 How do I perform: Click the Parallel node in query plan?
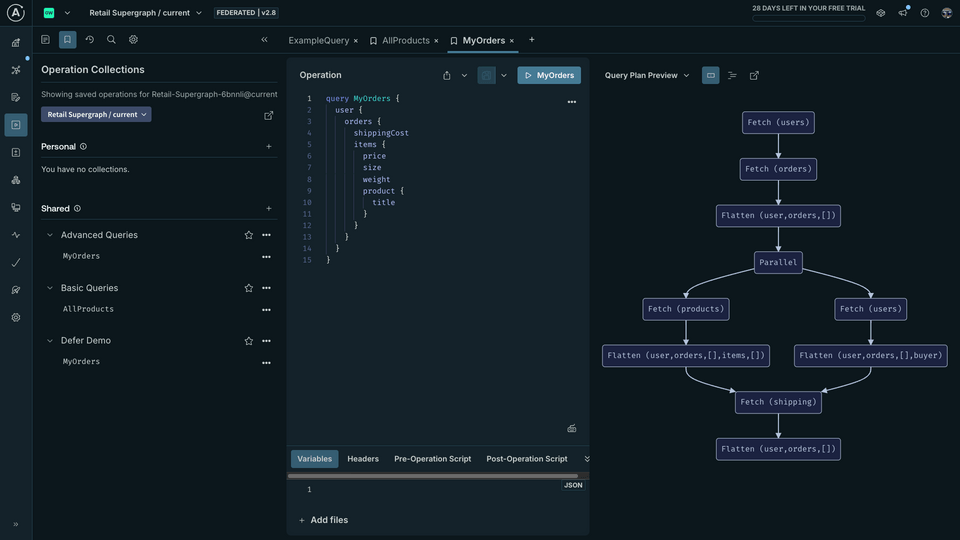pyautogui.click(x=778, y=262)
